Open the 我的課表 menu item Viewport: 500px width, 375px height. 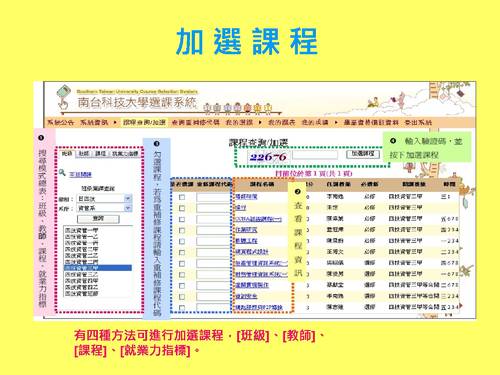282,122
